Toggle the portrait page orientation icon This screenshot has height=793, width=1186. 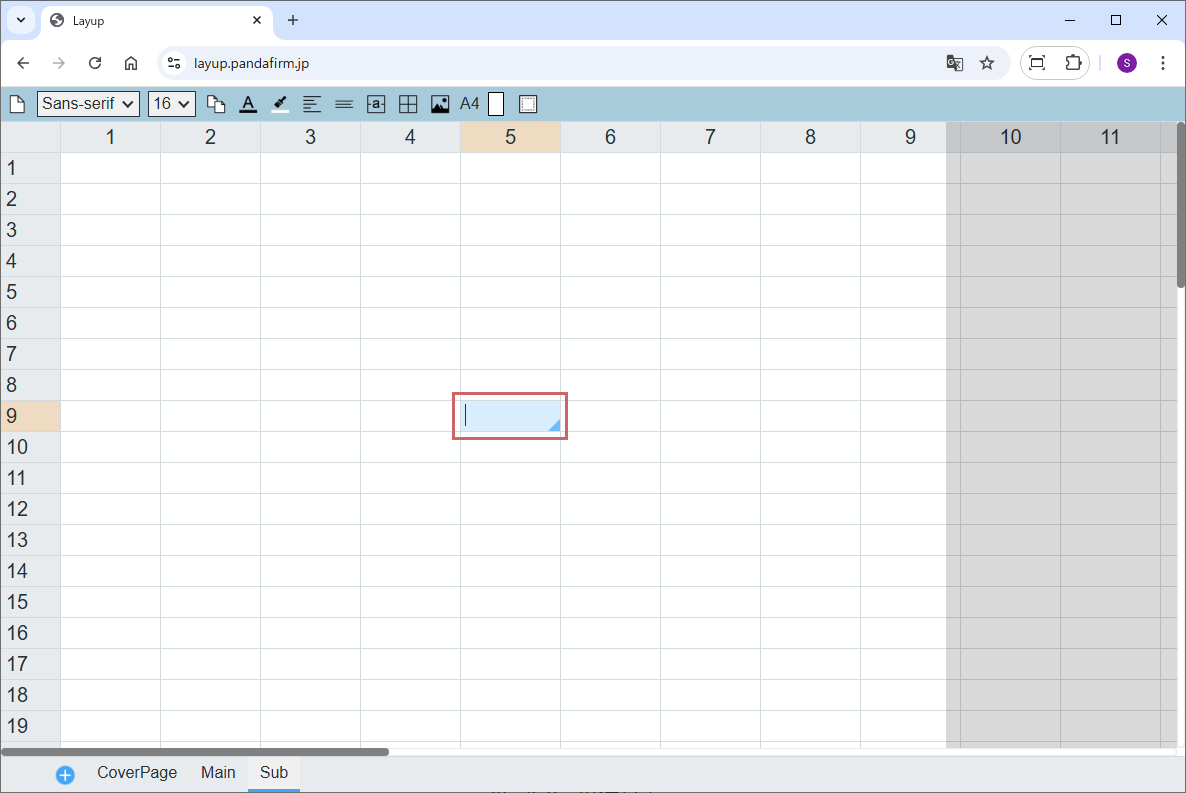[496, 104]
